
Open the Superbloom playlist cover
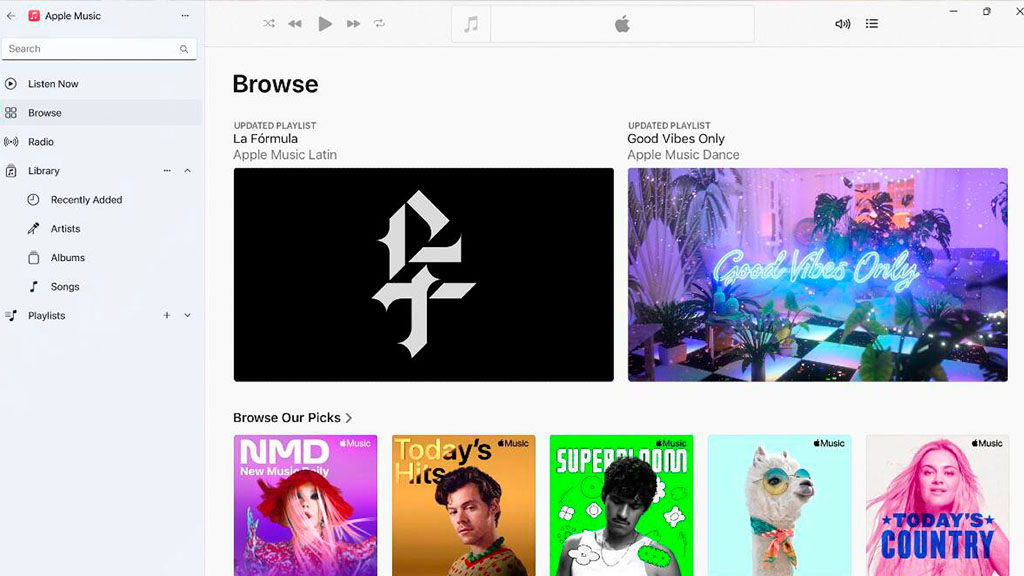622,505
